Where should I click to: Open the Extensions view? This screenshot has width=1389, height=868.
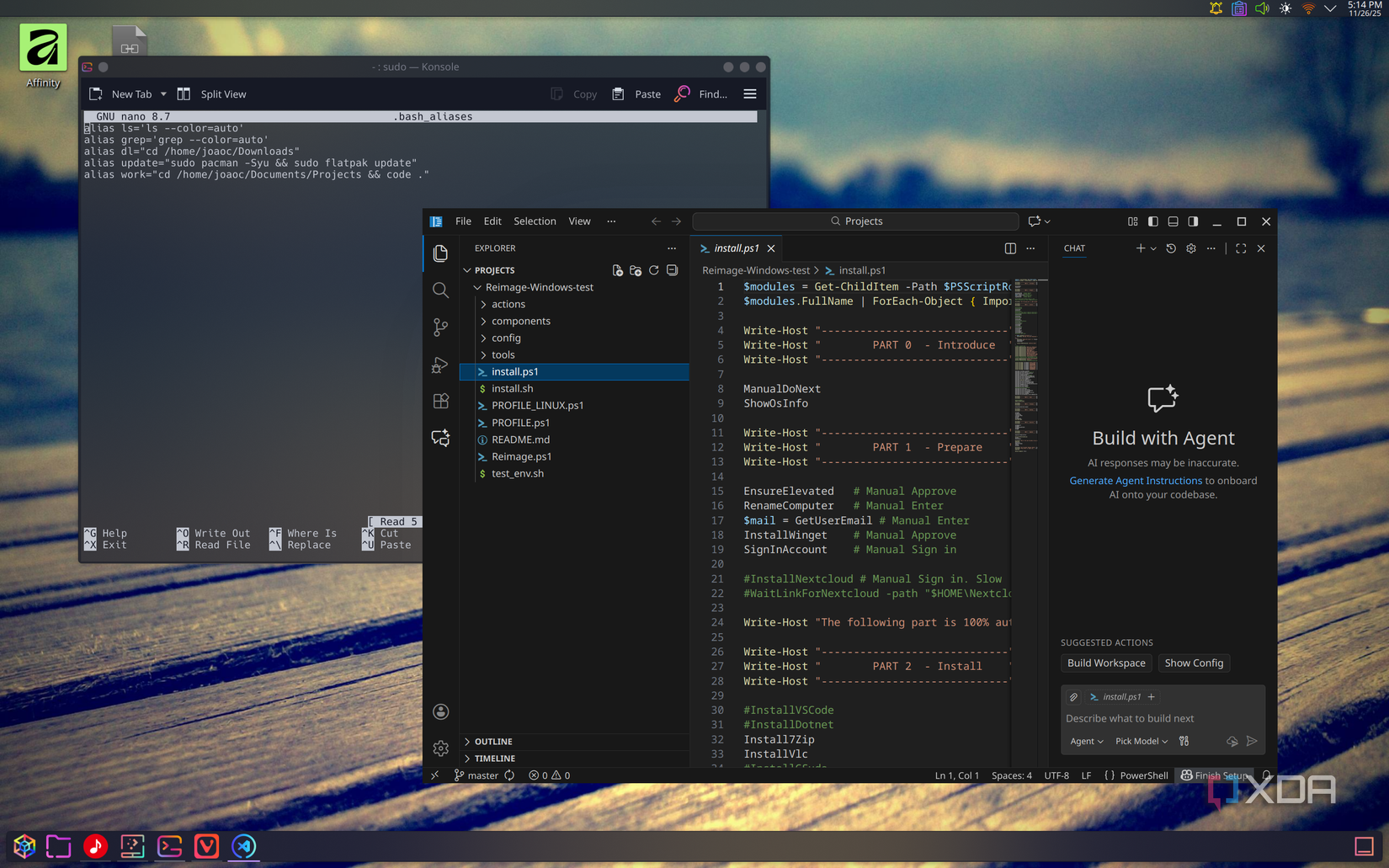coord(440,402)
